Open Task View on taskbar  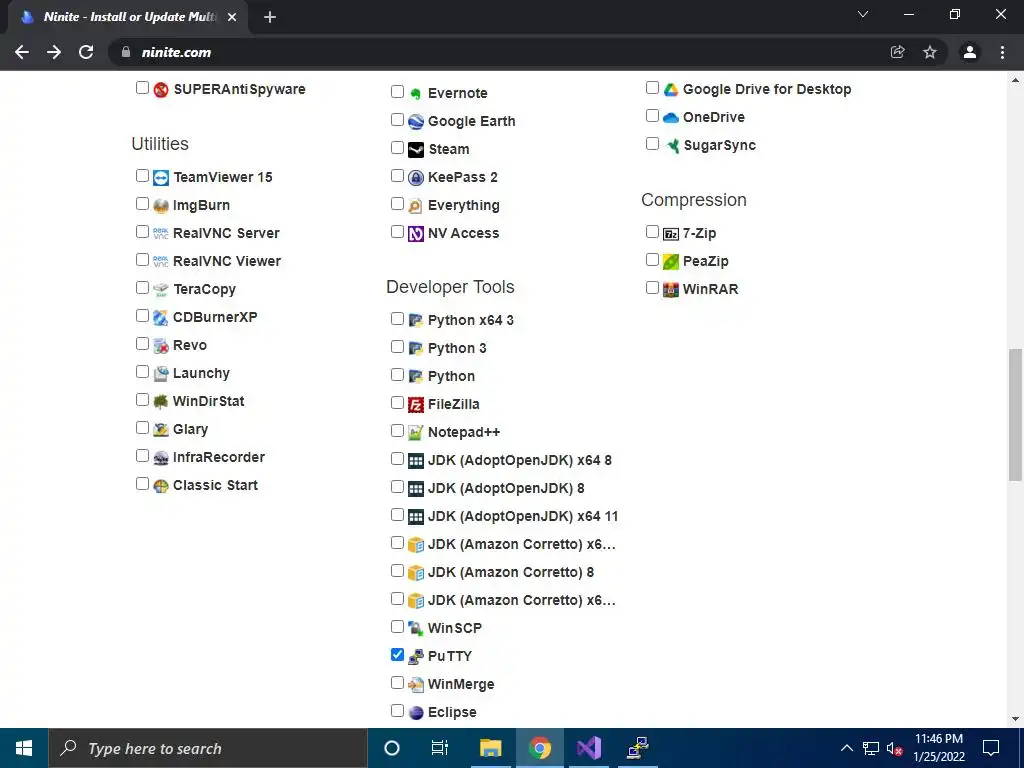click(440, 748)
